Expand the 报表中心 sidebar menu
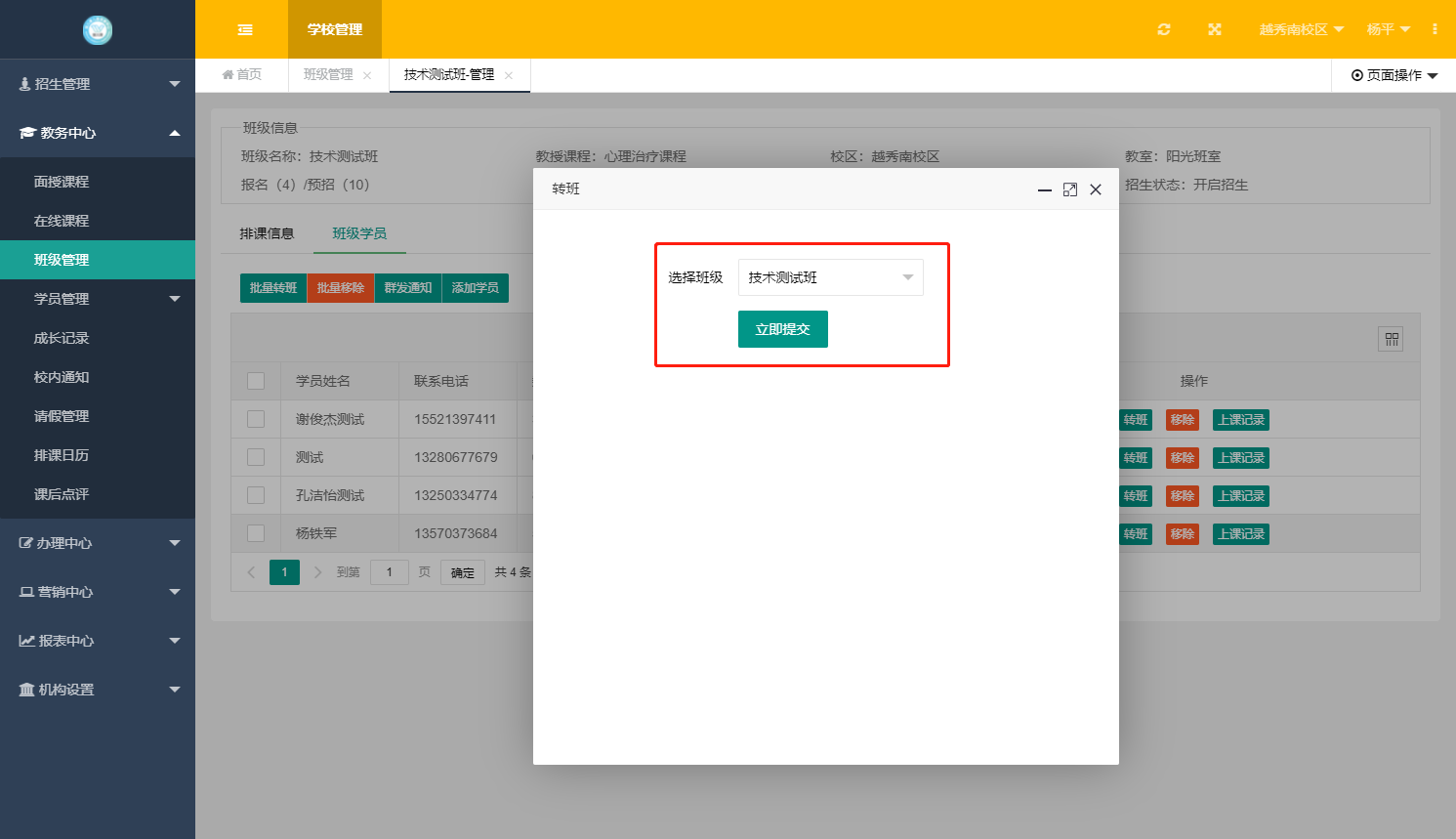Screen dimensions: 1456x839 (98, 641)
